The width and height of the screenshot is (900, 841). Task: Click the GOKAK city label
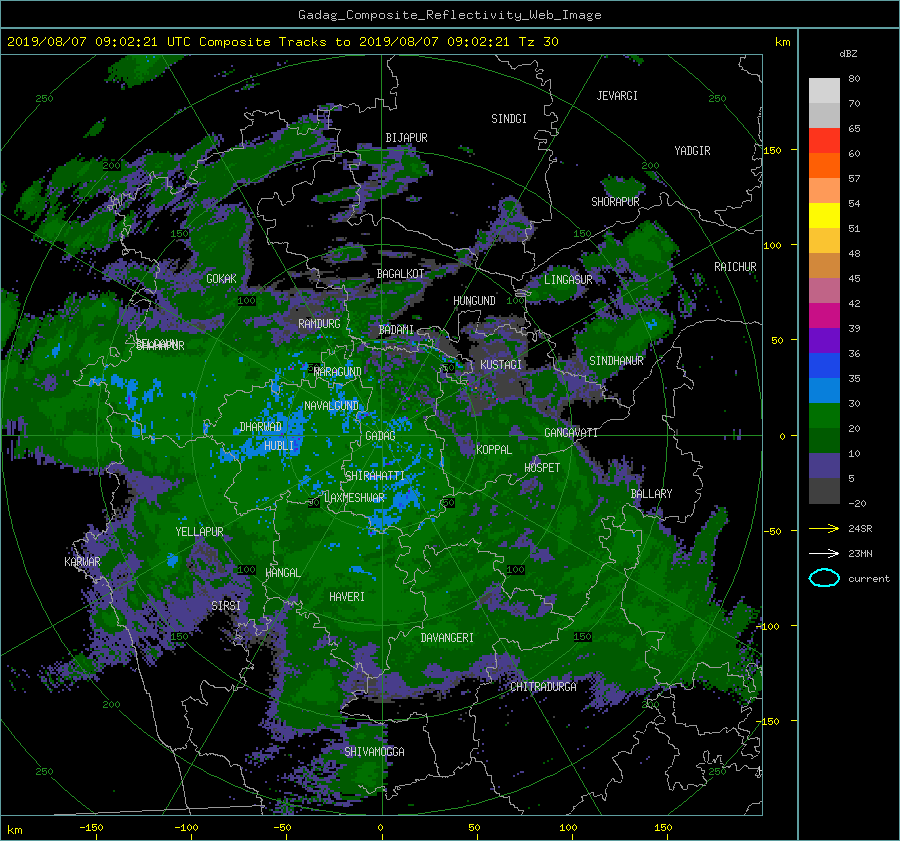pyautogui.click(x=221, y=278)
